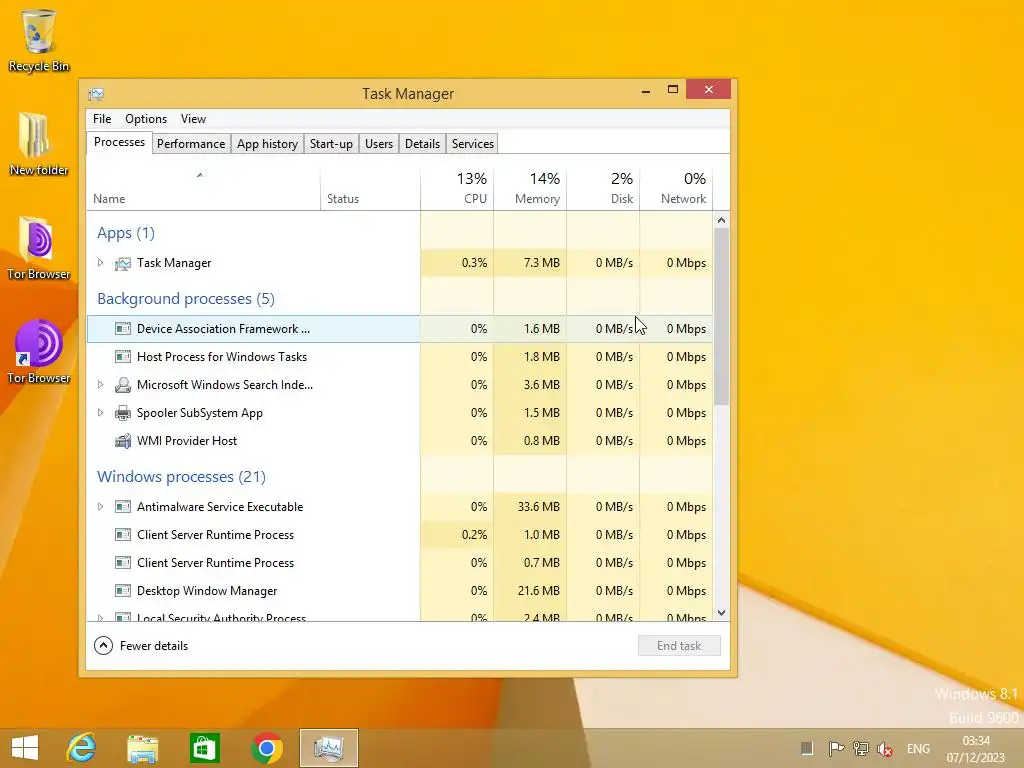1024x768 pixels.
Task: Expand the Antimalware Service Executable row
Action: coord(101,507)
